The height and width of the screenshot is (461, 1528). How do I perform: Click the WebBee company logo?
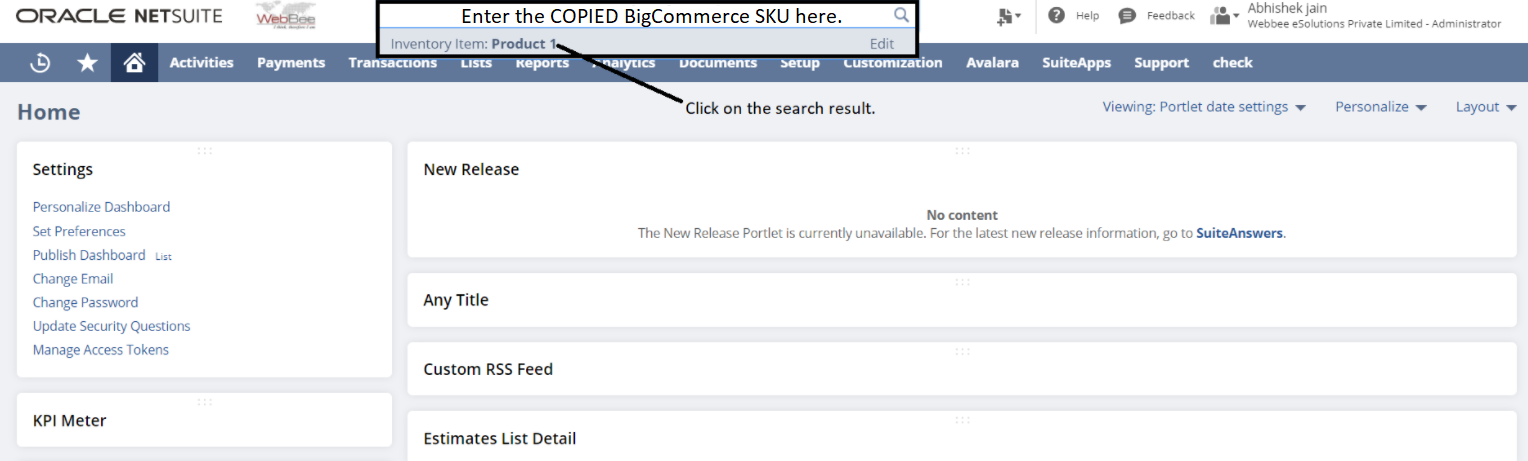tap(286, 16)
